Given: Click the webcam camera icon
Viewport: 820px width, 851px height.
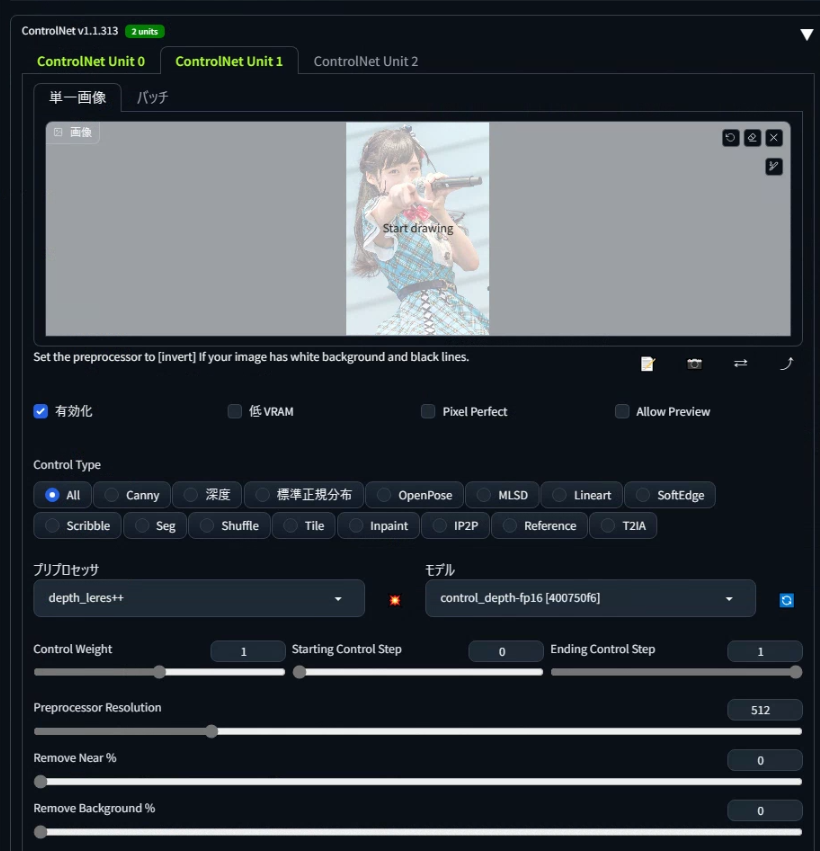Looking at the screenshot, I should [694, 364].
